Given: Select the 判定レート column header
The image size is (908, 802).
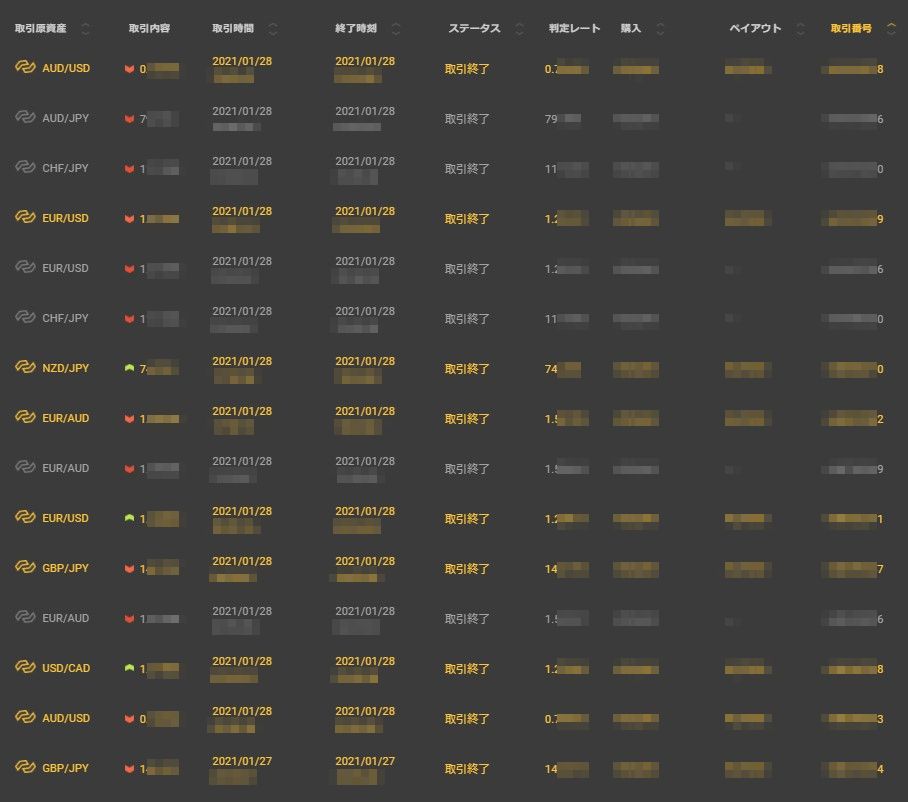Looking at the screenshot, I should (x=574, y=29).
